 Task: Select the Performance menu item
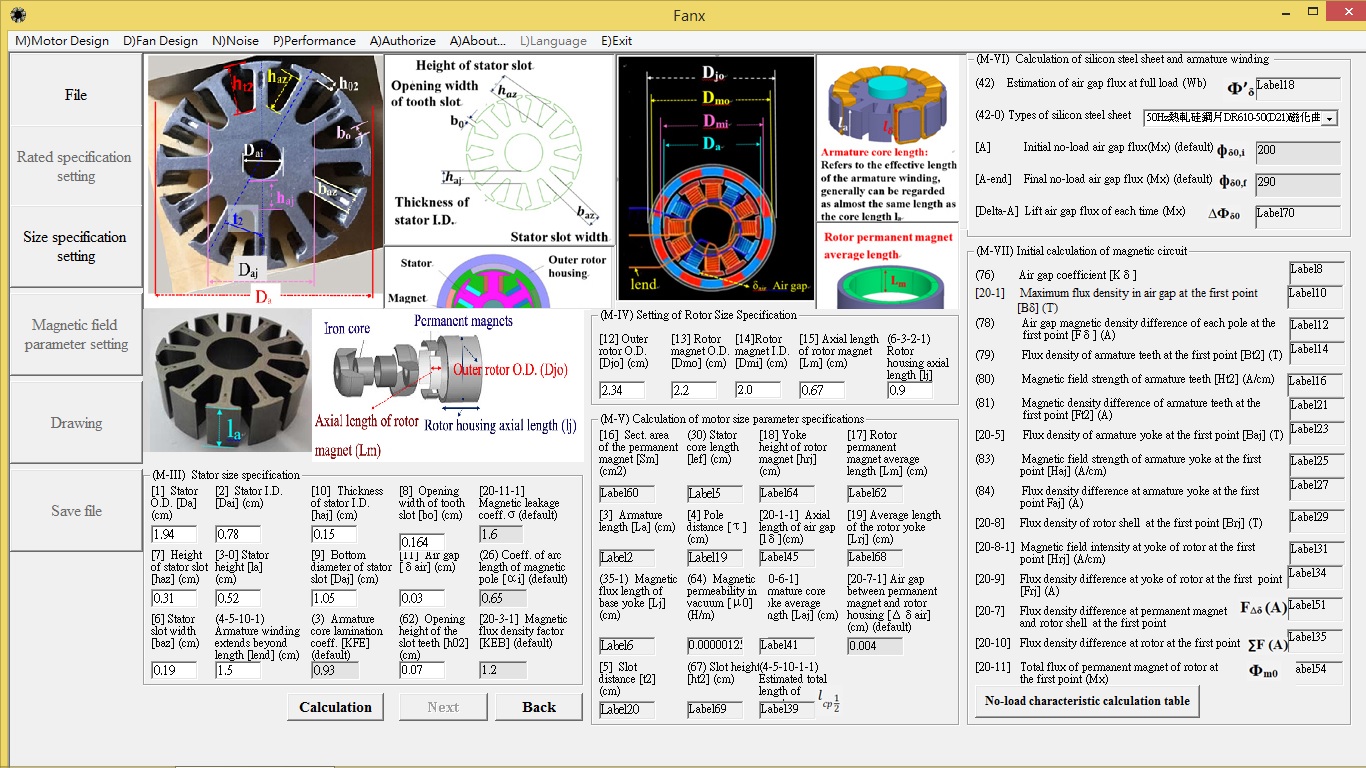point(314,41)
